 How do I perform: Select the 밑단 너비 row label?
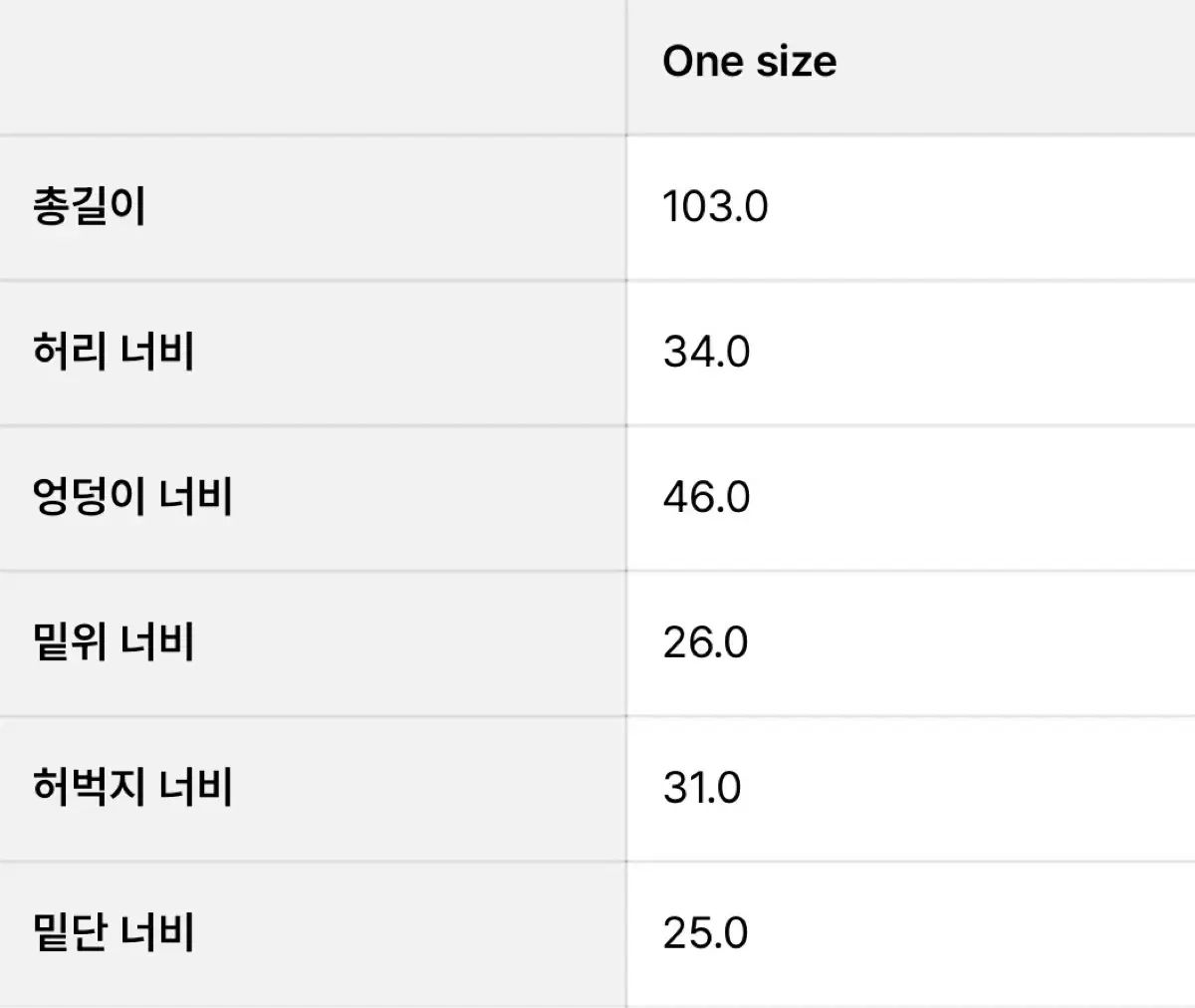click(x=114, y=934)
